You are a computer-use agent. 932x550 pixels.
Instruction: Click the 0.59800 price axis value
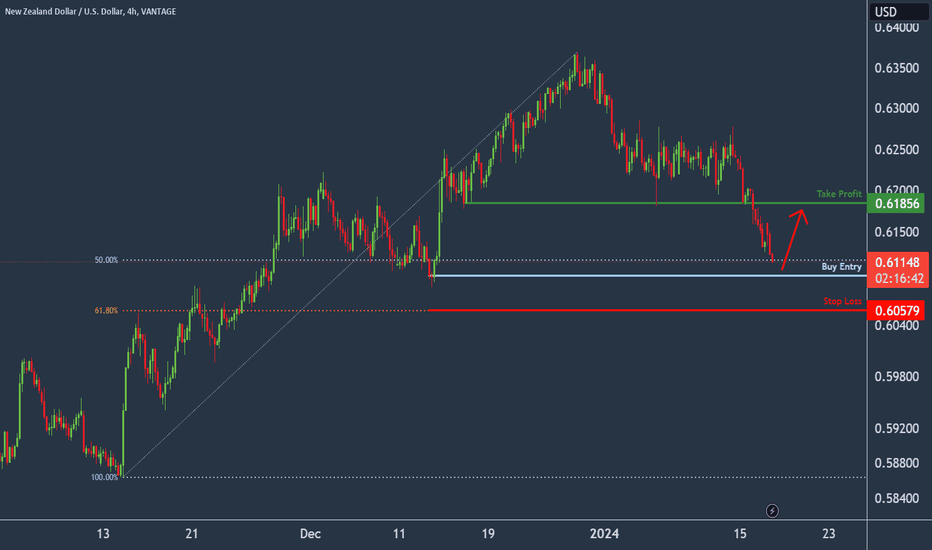896,377
